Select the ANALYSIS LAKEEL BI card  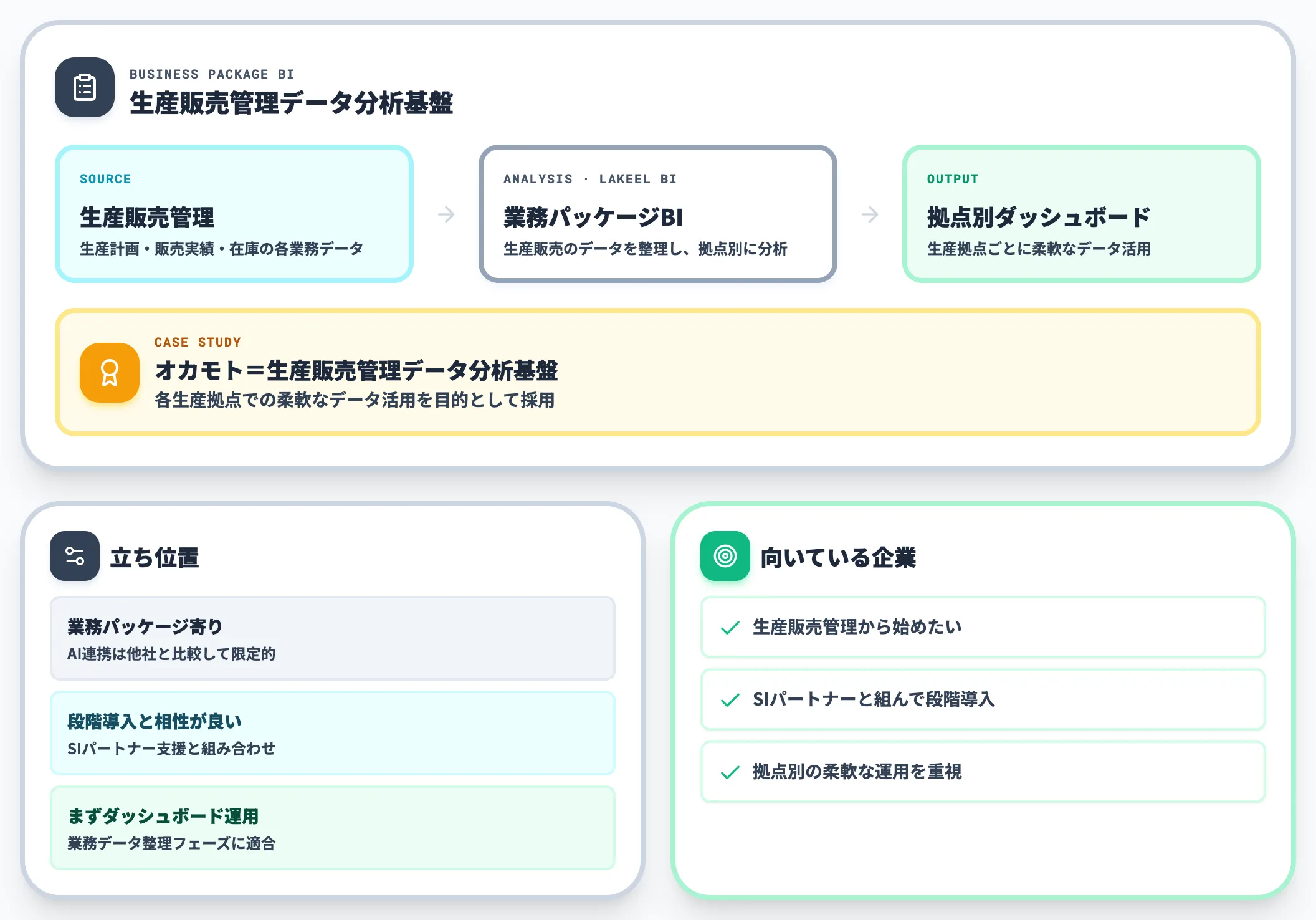pyautogui.click(x=658, y=214)
